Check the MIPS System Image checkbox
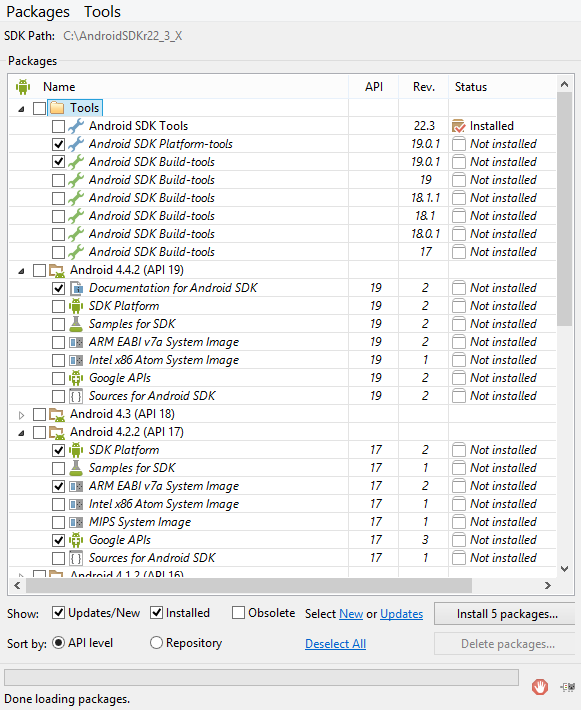 pyautogui.click(x=58, y=523)
